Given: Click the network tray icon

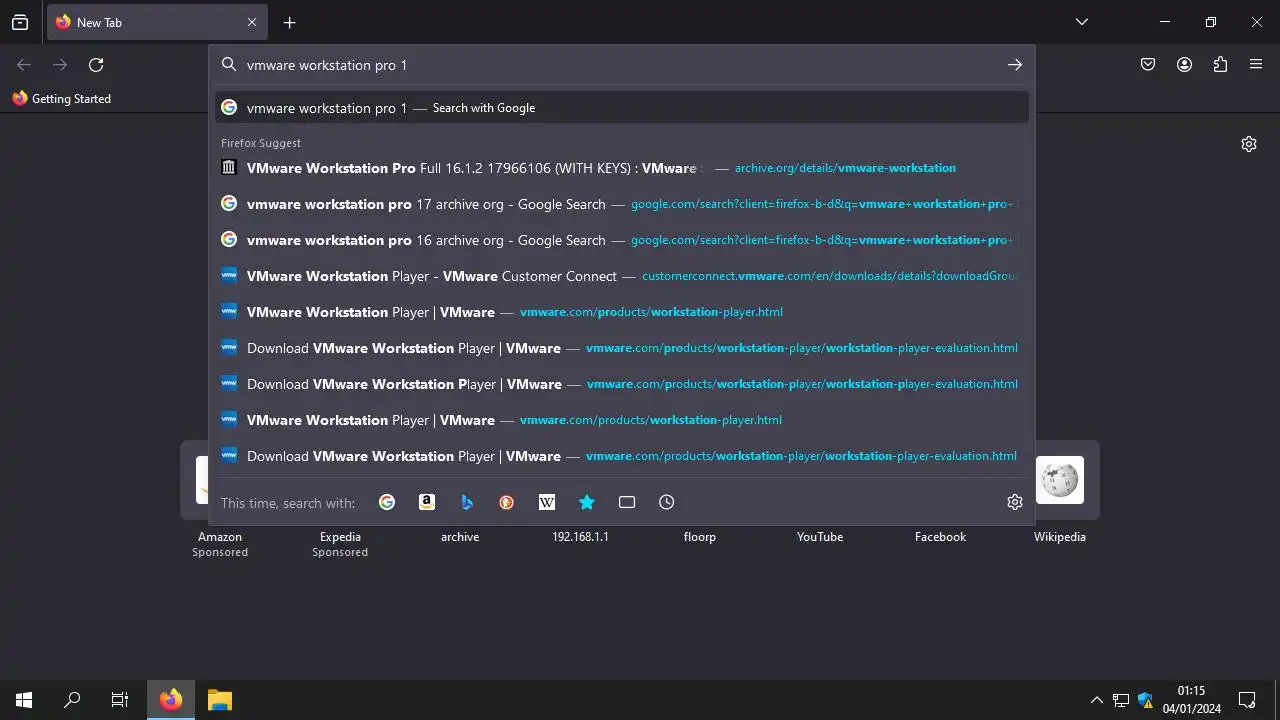Looking at the screenshot, I should [1121, 700].
